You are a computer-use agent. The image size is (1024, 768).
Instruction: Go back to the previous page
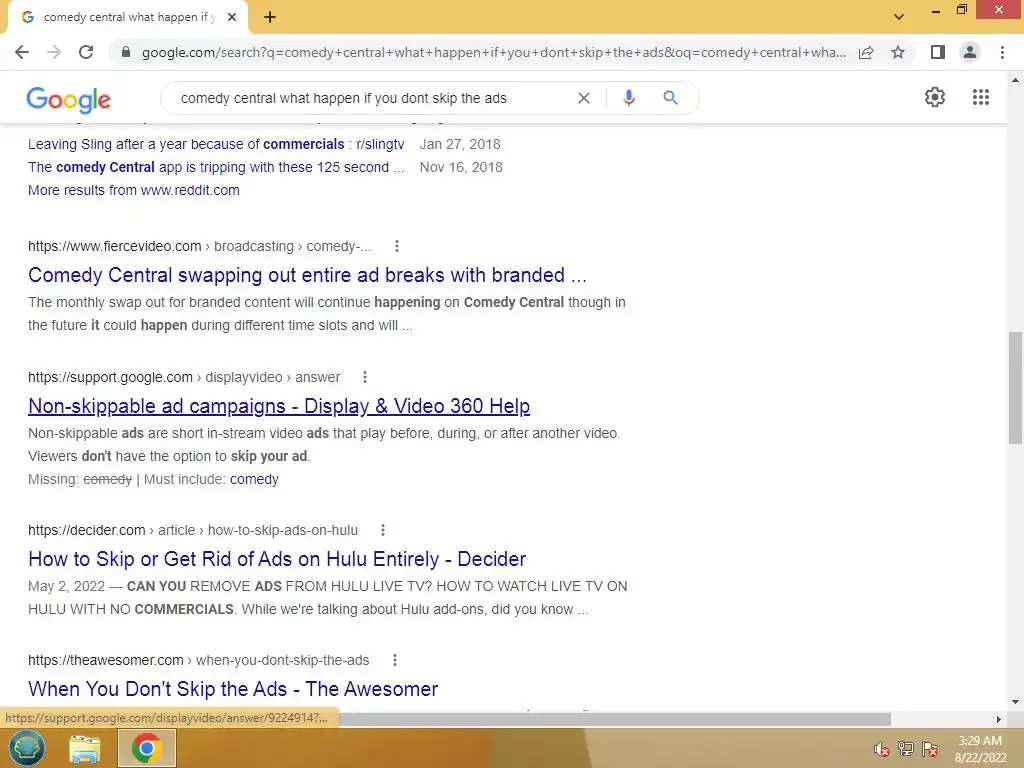pos(22,52)
